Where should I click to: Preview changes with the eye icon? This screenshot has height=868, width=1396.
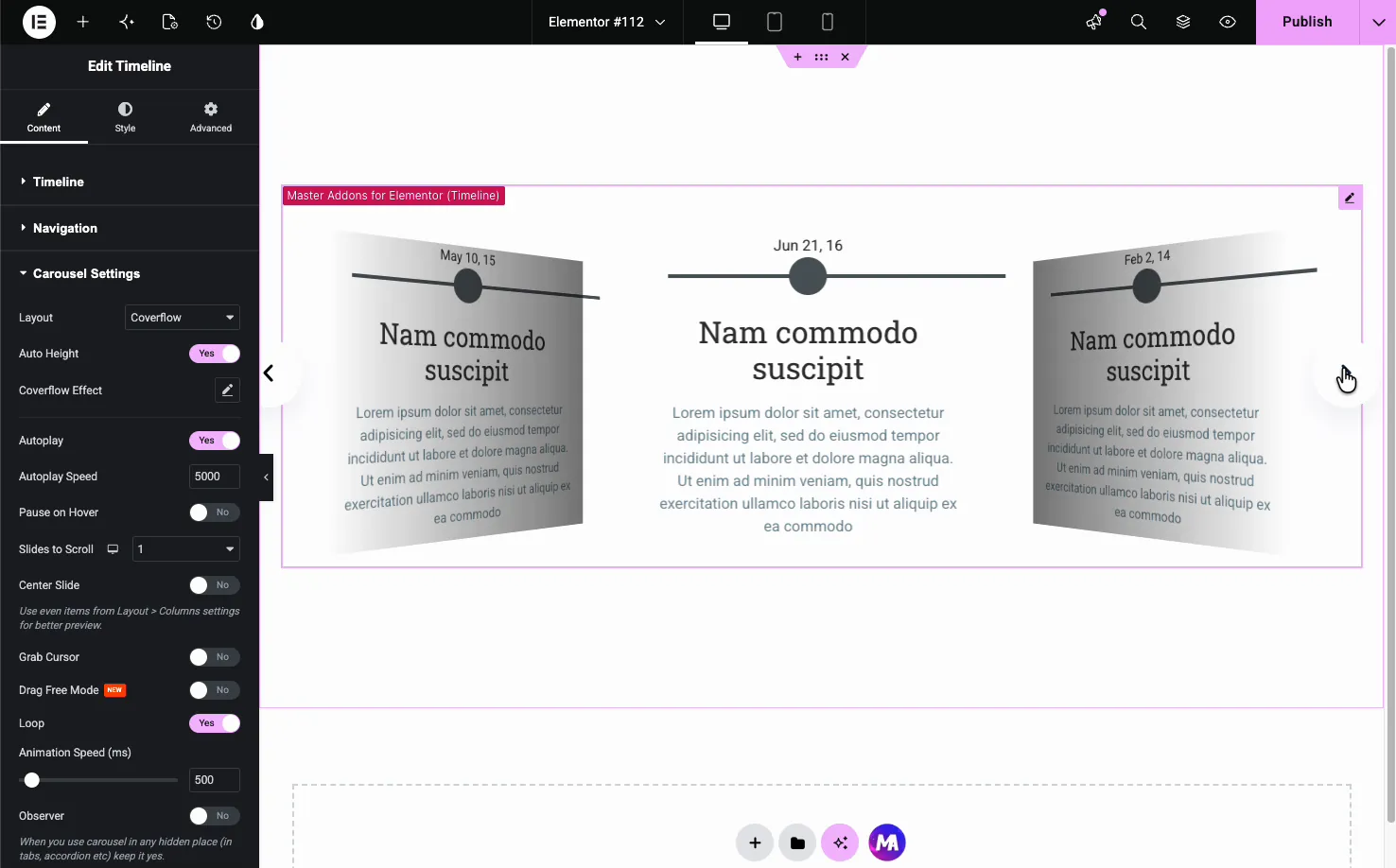tap(1228, 22)
